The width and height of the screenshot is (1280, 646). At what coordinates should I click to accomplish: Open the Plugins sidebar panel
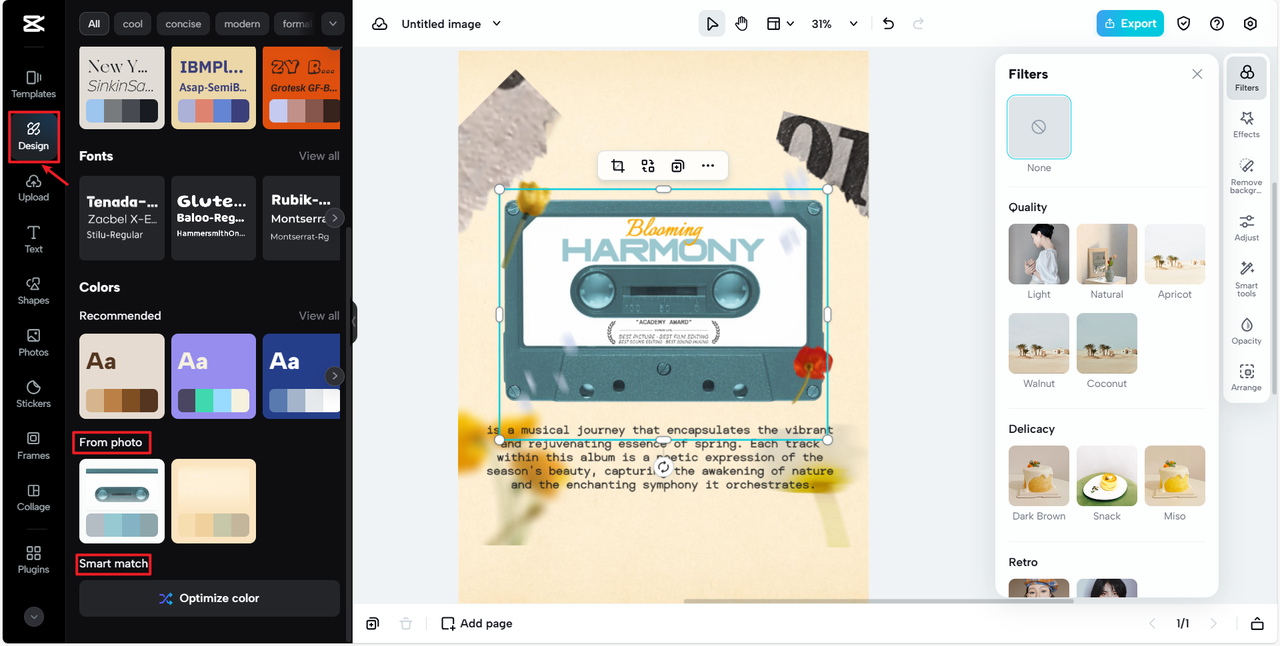click(x=33, y=560)
